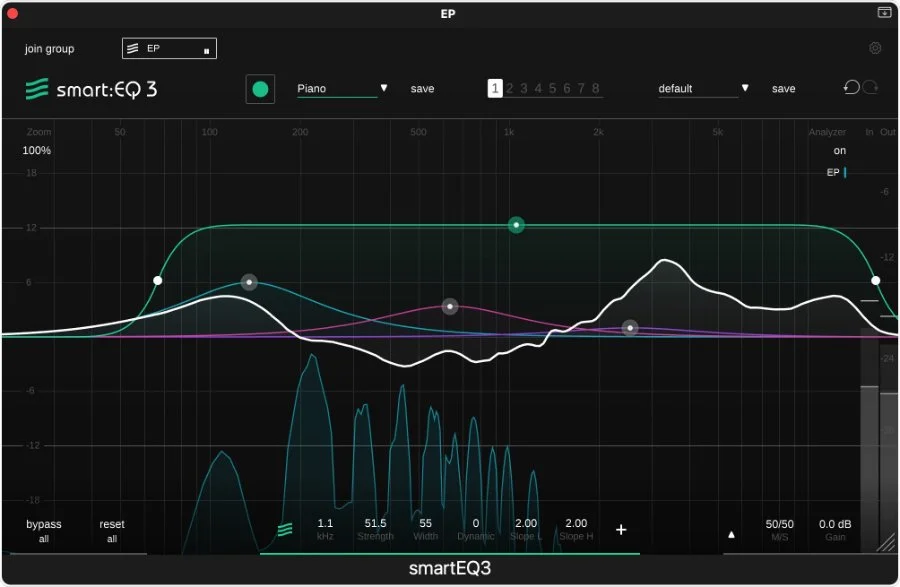
Task: Click the 0.0 dB Gain control
Action: click(836, 528)
